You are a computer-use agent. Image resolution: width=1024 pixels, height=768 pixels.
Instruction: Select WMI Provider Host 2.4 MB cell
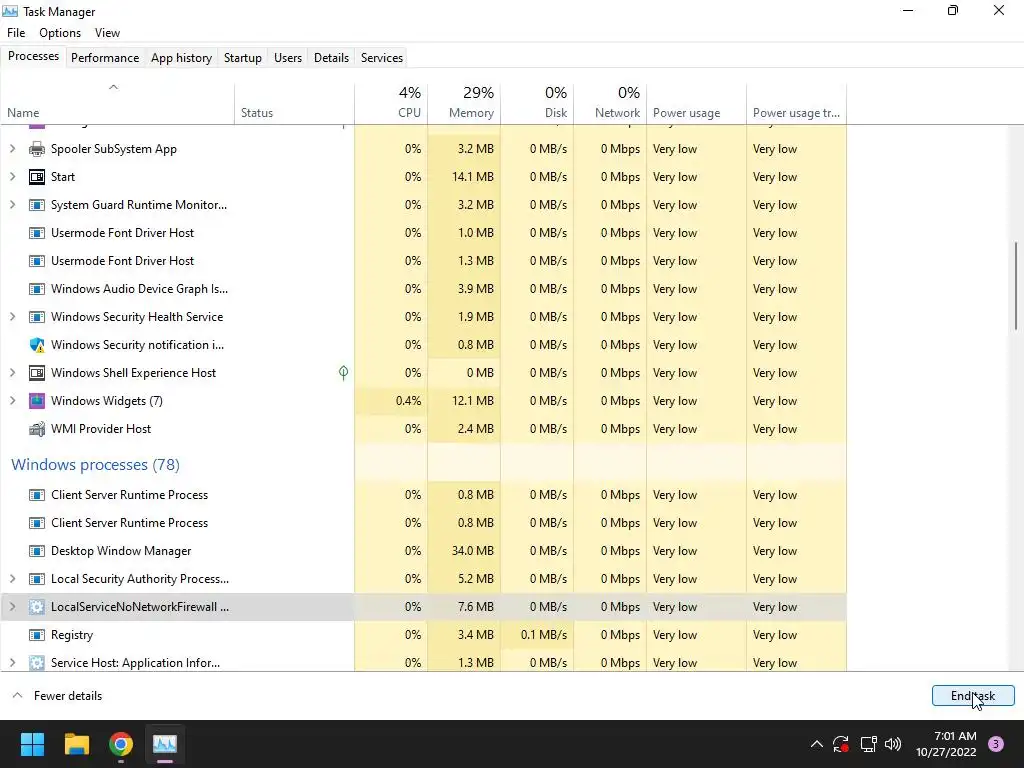pos(464,429)
